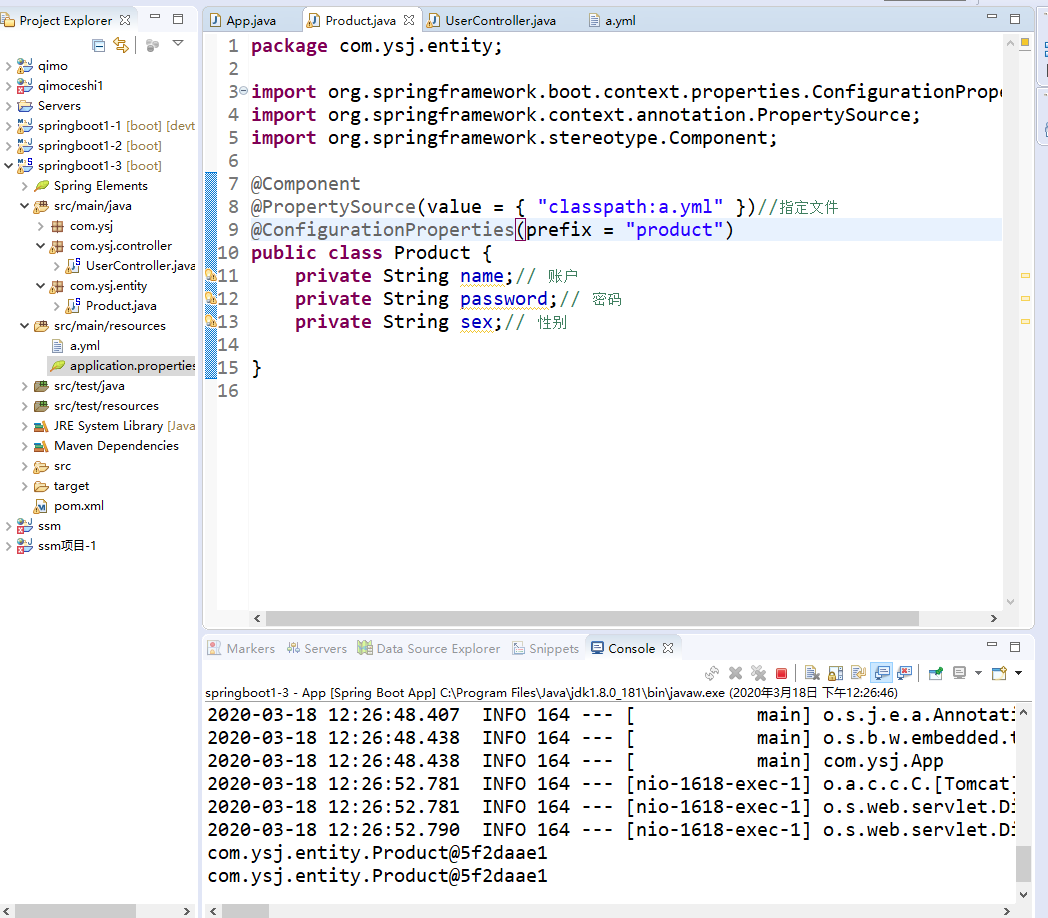Expand the qimo project
This screenshot has height=918, width=1048.
tap(8, 66)
